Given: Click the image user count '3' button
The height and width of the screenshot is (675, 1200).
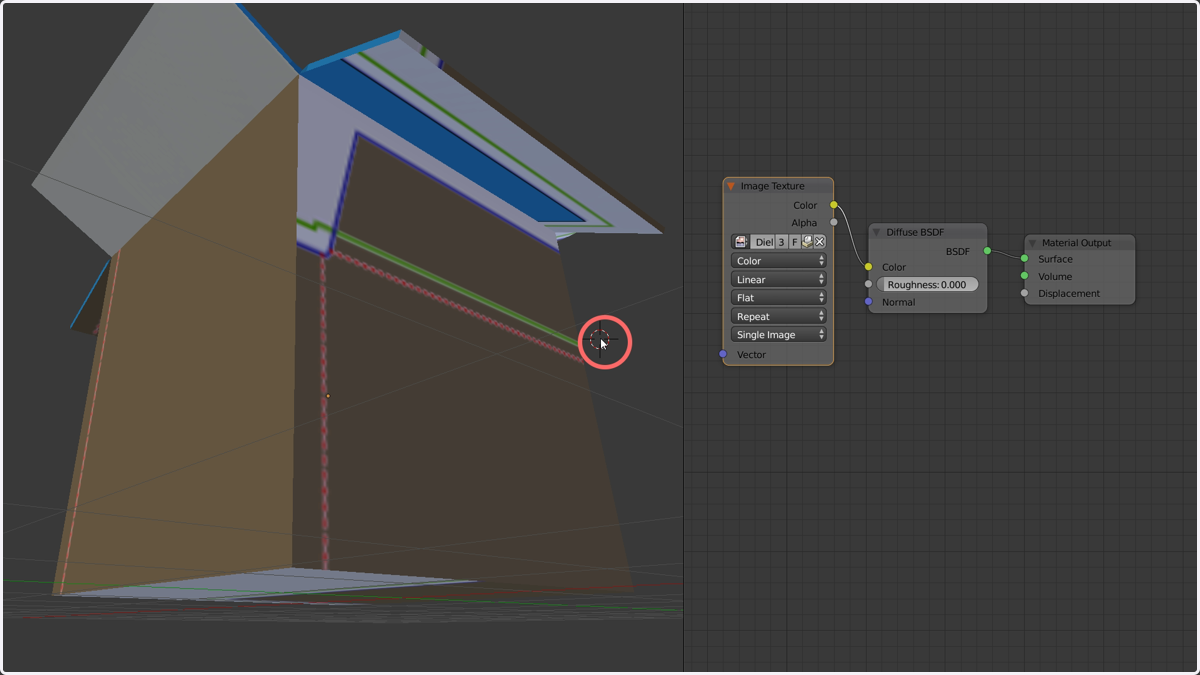Looking at the screenshot, I should pos(782,242).
